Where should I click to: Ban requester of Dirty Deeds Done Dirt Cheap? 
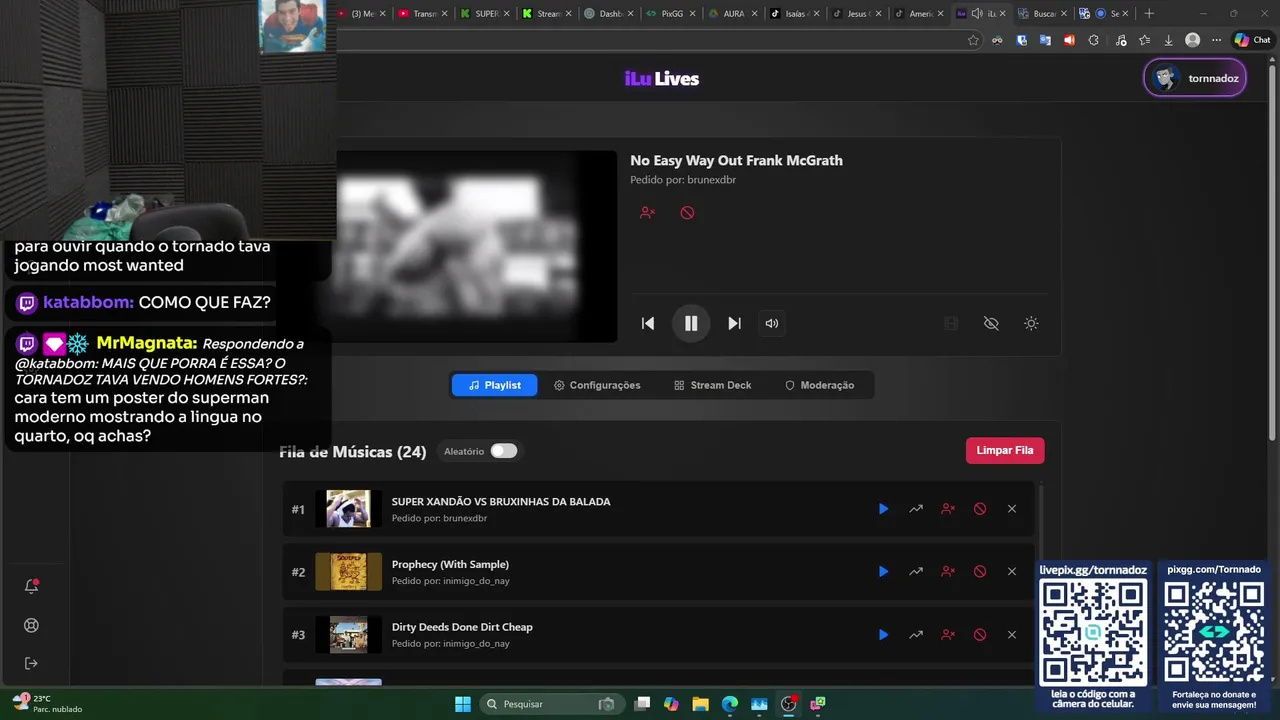tap(948, 635)
